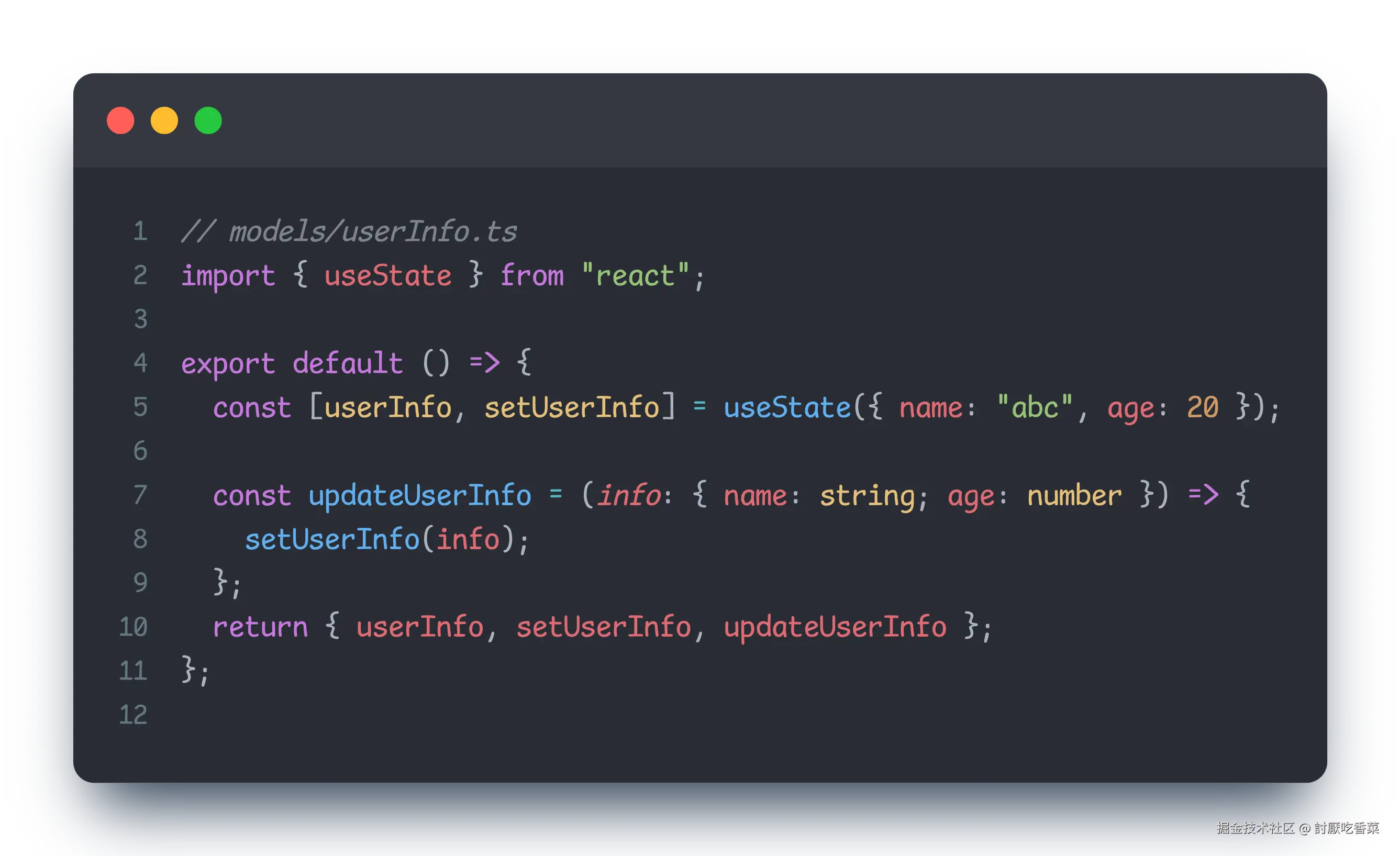Click the return keyword on line 10

260,627
